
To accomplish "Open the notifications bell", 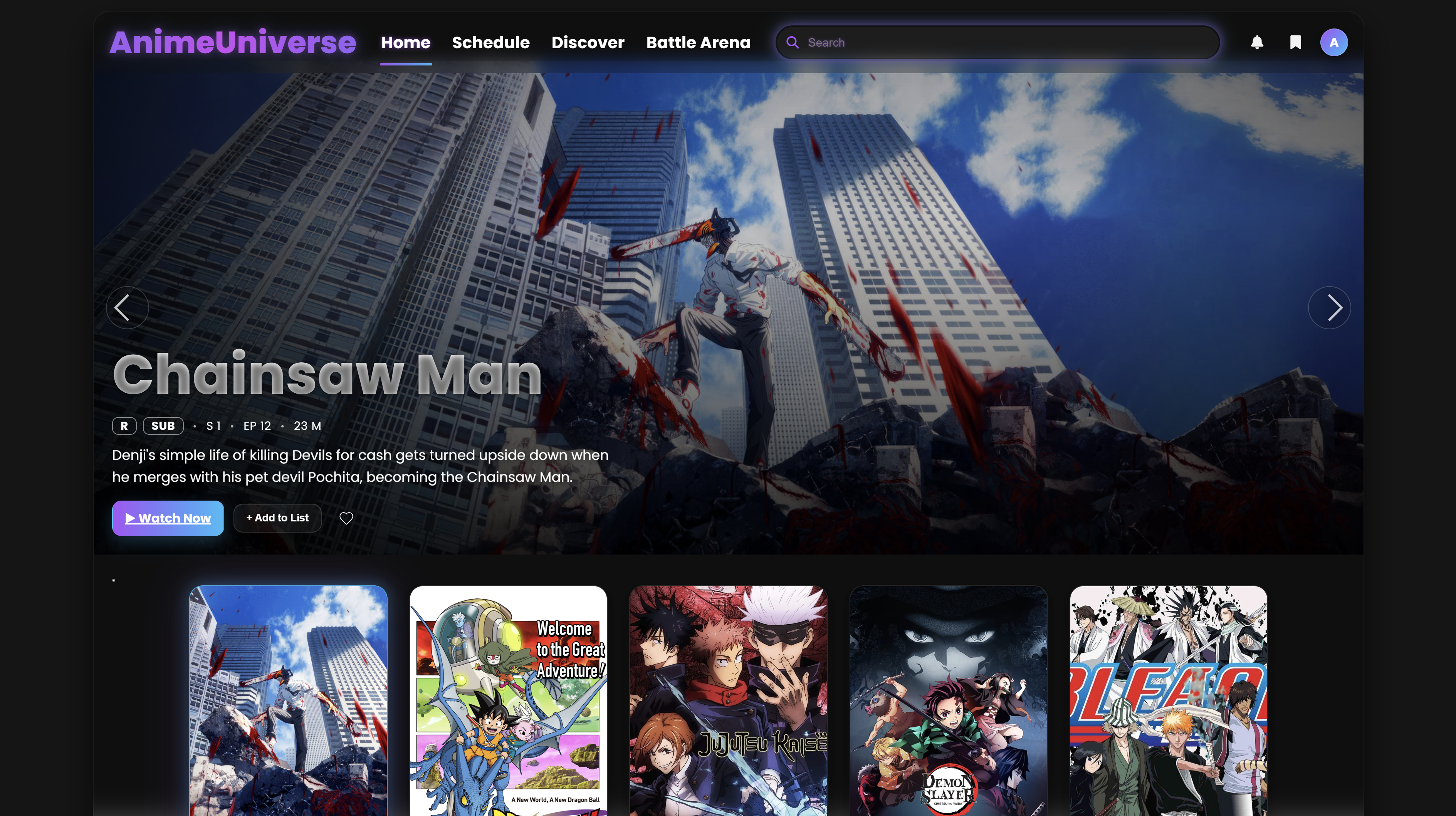I will click(1257, 42).
